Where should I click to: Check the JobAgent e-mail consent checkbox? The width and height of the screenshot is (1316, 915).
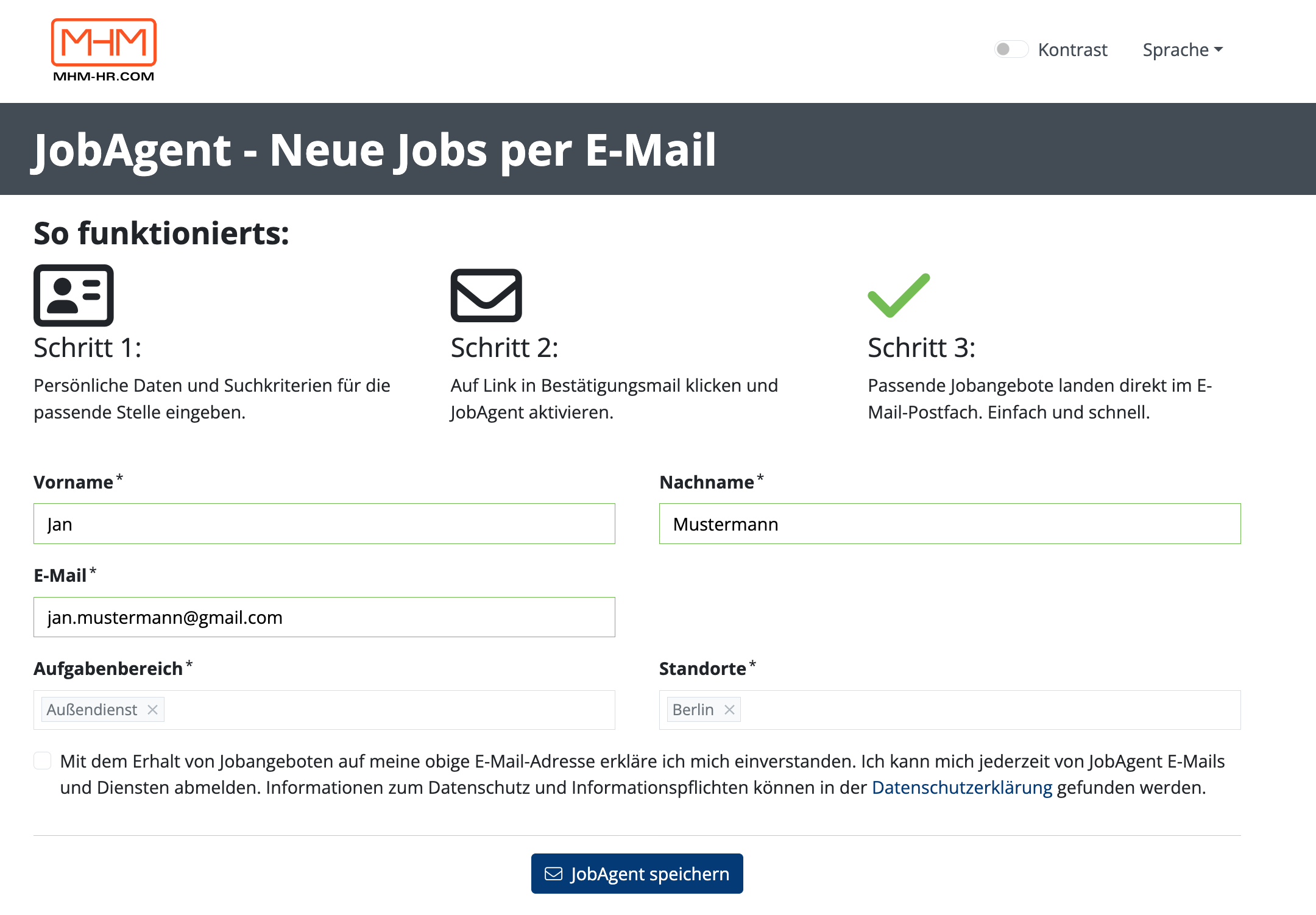click(42, 761)
